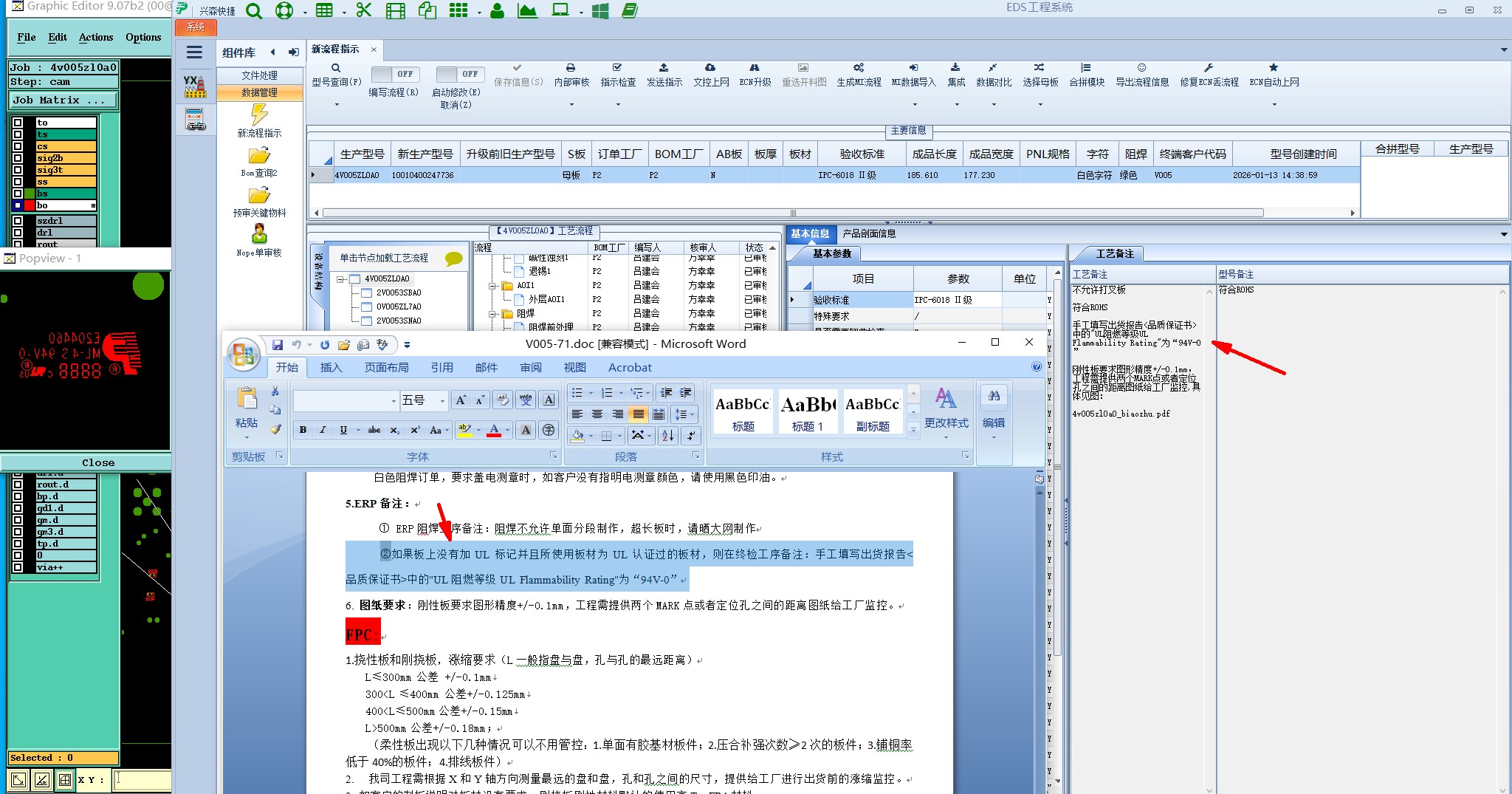Click the Windows logo icon in top toolbar

pyautogui.click(x=600, y=10)
